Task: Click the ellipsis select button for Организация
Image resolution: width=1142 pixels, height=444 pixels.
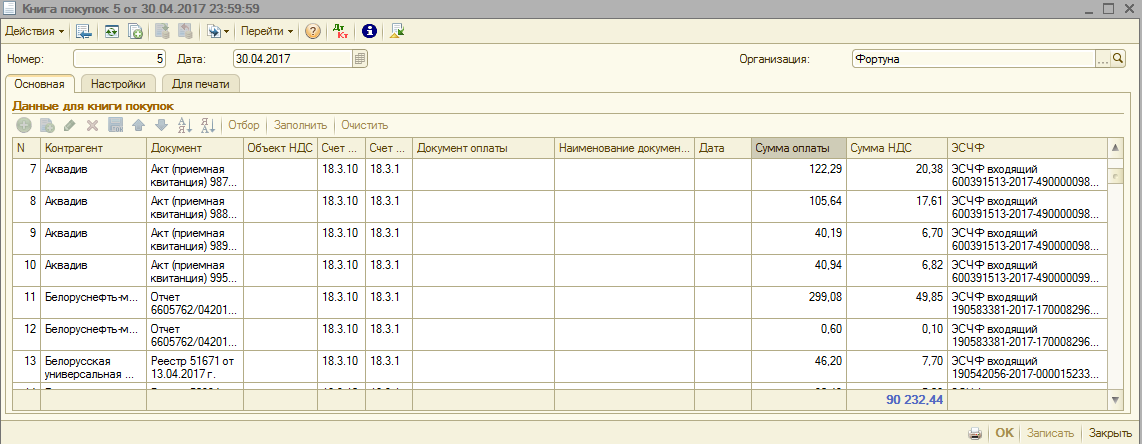Action: (x=1103, y=59)
